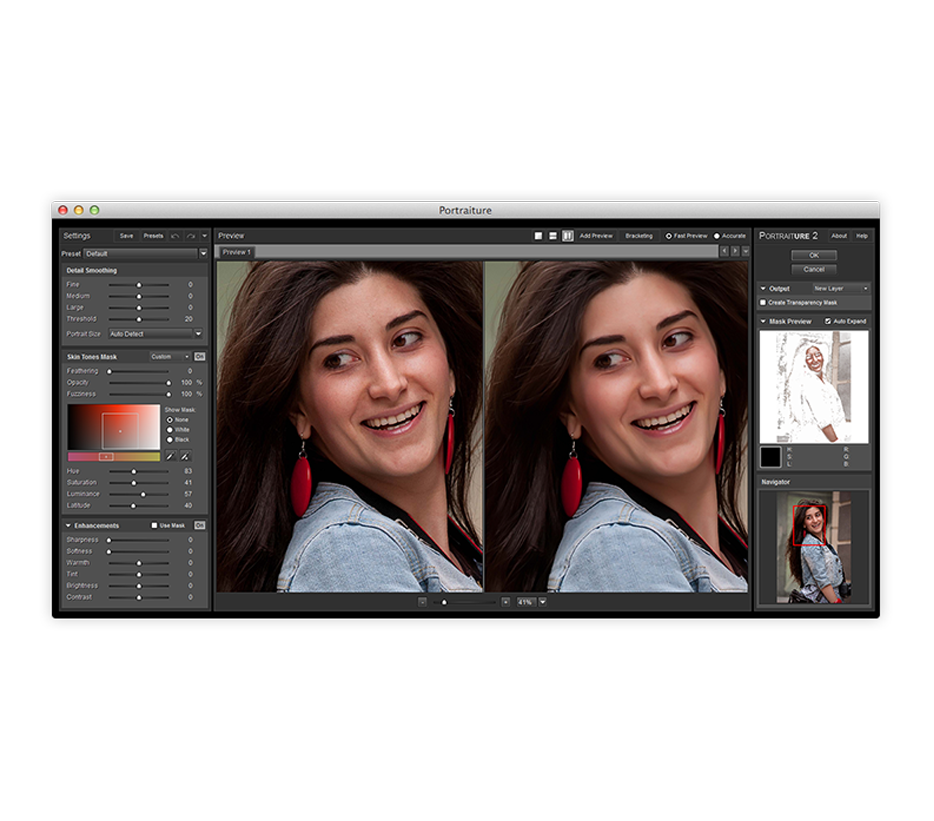The width and height of the screenshot is (934, 821).
Task: Choose White for Show Mask
Action: point(169,429)
